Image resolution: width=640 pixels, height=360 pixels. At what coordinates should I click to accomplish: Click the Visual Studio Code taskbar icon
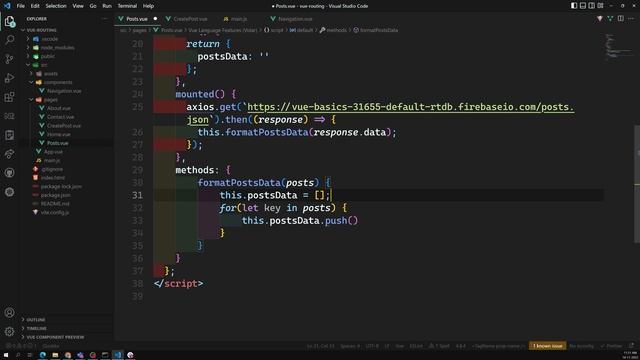118,355
